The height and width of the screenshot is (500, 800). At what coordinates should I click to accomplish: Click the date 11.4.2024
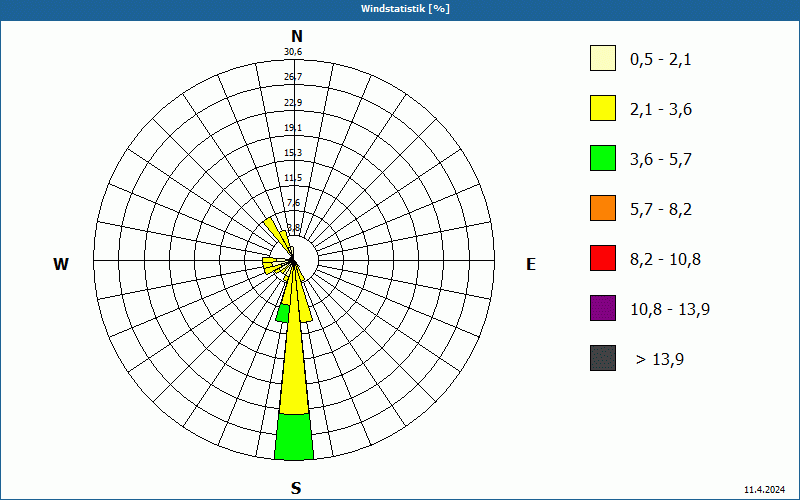coord(764,490)
